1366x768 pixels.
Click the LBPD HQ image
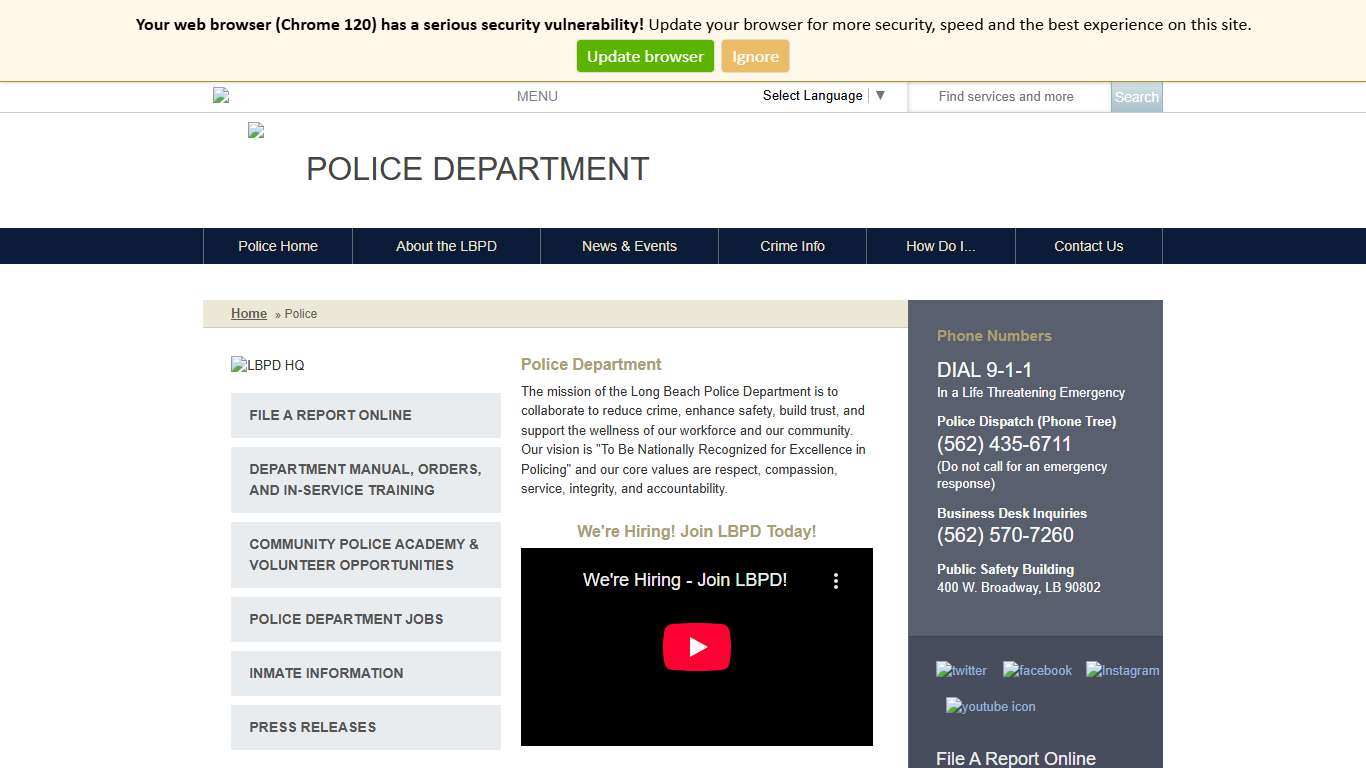tap(267, 365)
